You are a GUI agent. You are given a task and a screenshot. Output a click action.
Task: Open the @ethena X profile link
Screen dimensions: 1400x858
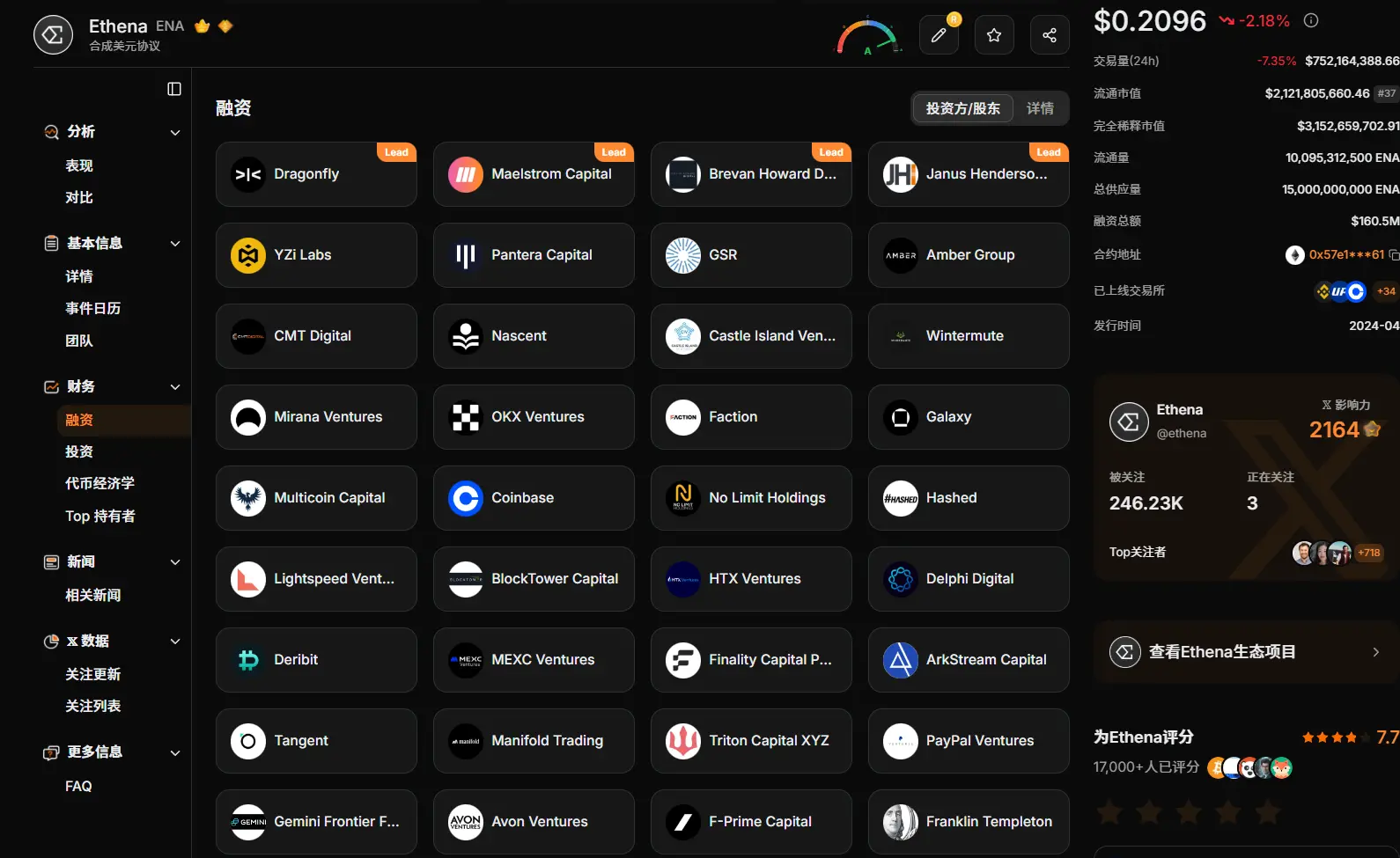[1182, 433]
